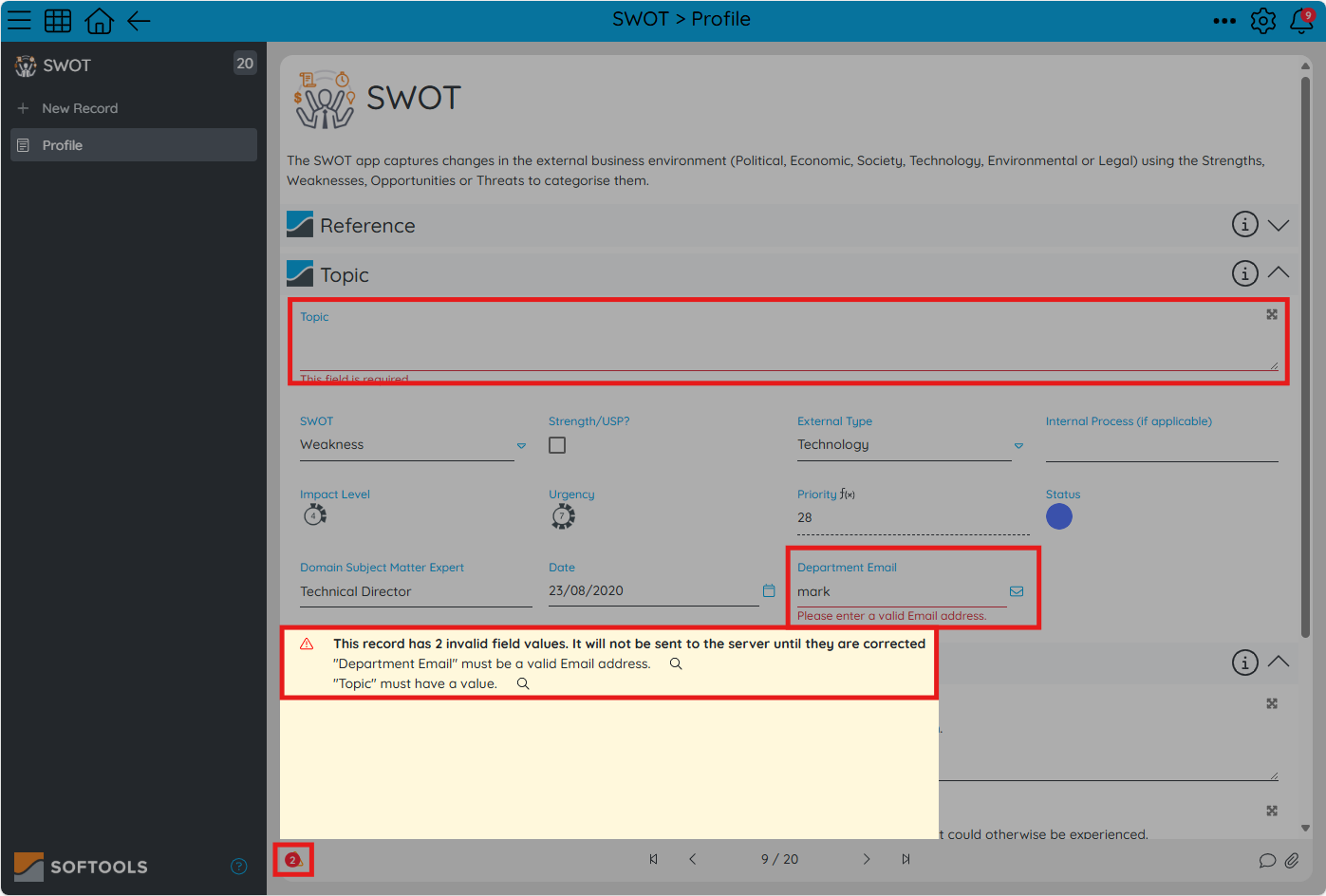This screenshot has width=1326, height=896.
Task: Show info for the Topic section
Action: tap(1245, 273)
